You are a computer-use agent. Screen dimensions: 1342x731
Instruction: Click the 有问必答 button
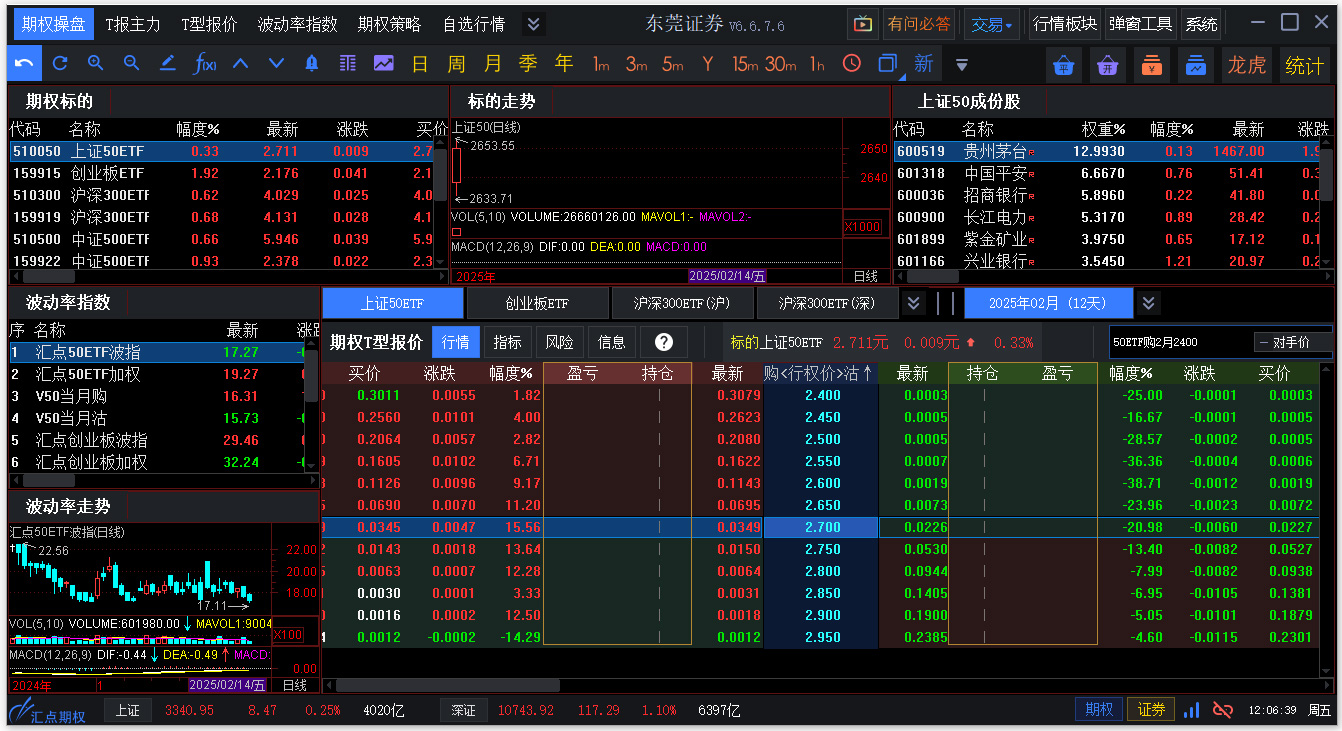919,24
